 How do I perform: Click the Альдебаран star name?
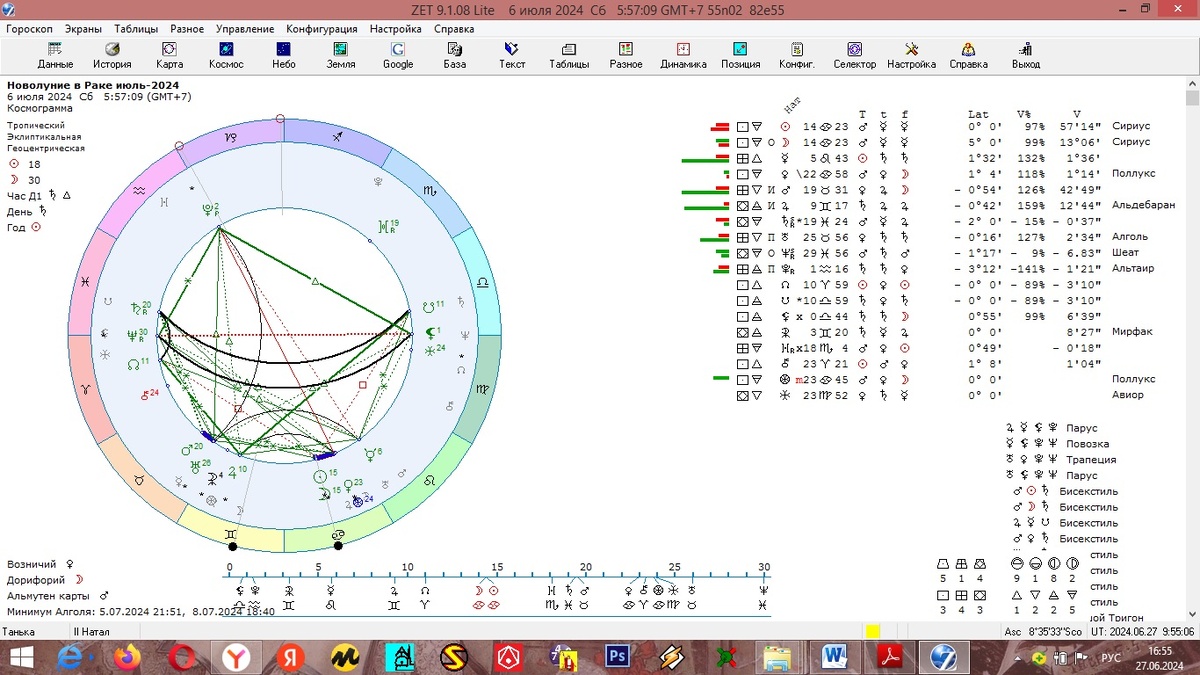pyautogui.click(x=1143, y=206)
